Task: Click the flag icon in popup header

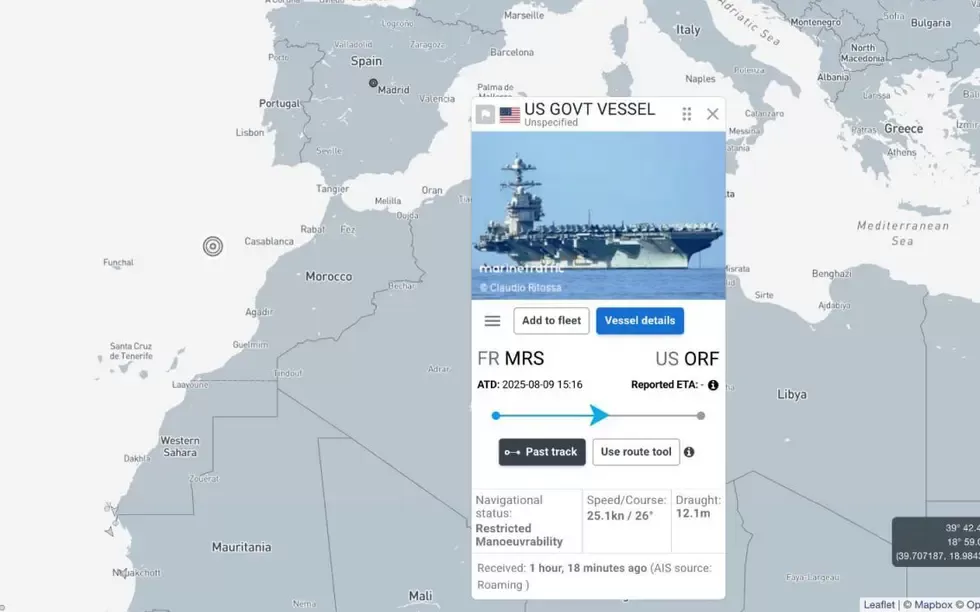Action: coord(485,115)
